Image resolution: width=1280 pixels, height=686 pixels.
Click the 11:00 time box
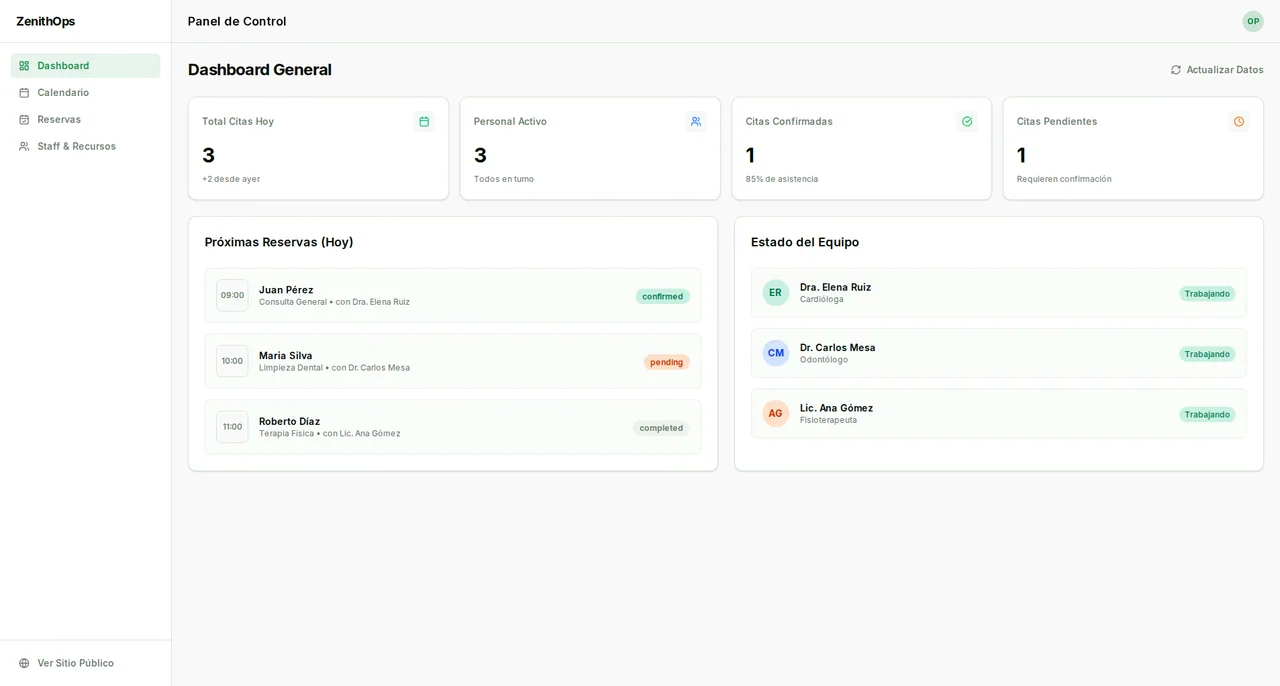[232, 427]
